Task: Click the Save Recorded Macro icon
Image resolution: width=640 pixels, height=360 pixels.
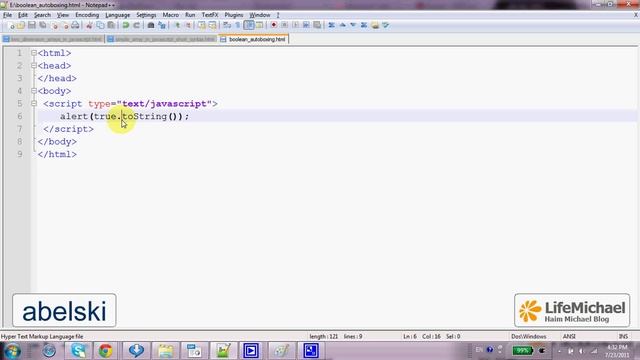Action: (x=317, y=25)
